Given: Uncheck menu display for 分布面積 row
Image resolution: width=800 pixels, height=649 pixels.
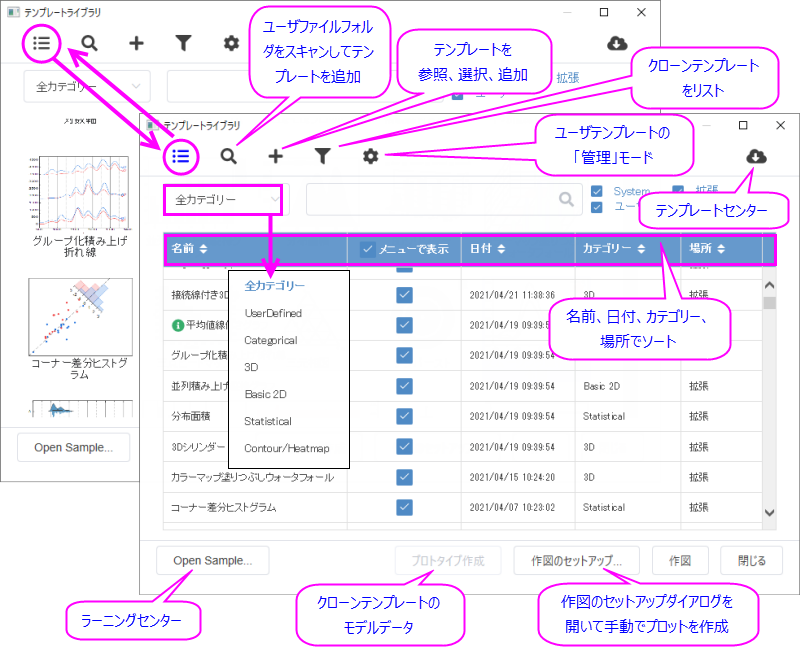Looking at the screenshot, I should pos(404,416).
